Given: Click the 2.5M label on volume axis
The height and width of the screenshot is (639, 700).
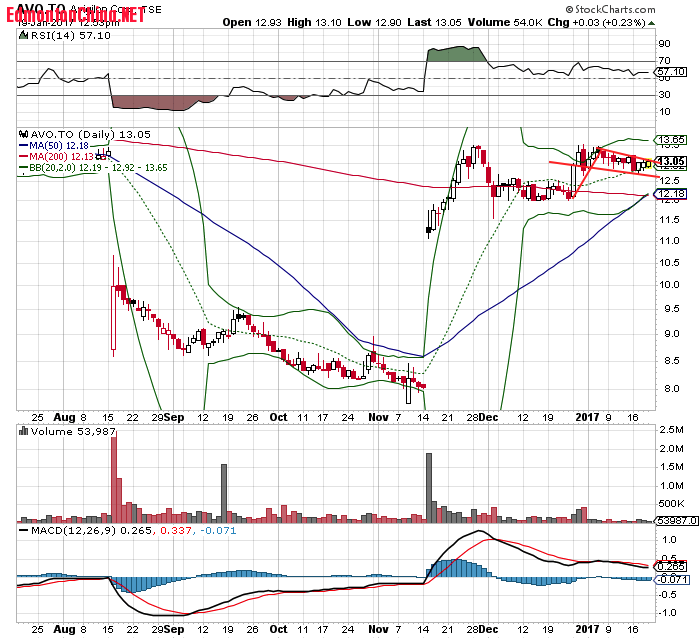Looking at the screenshot, I should pyautogui.click(x=671, y=430).
